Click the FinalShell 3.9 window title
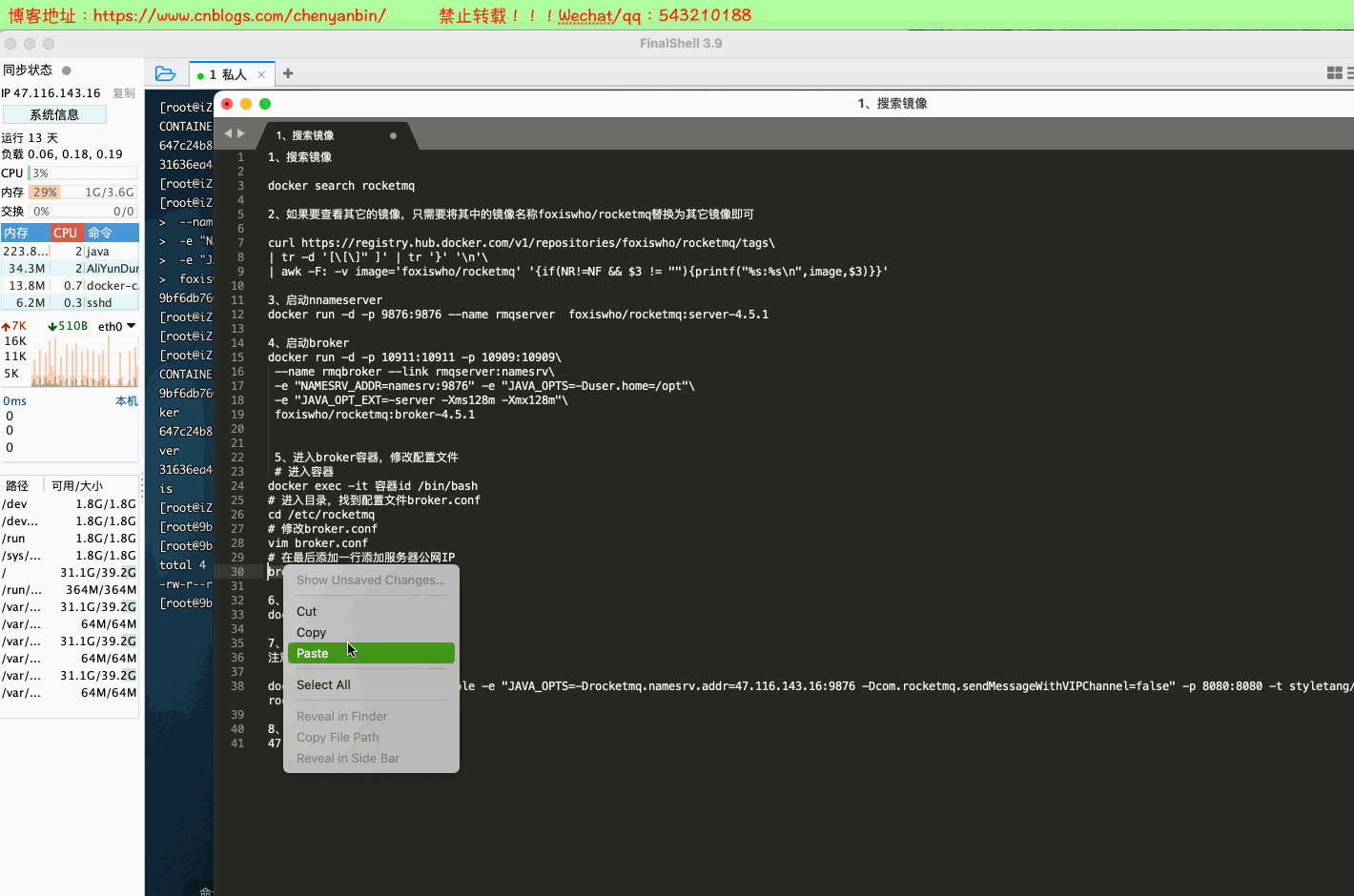Image resolution: width=1354 pixels, height=896 pixels. tap(681, 44)
